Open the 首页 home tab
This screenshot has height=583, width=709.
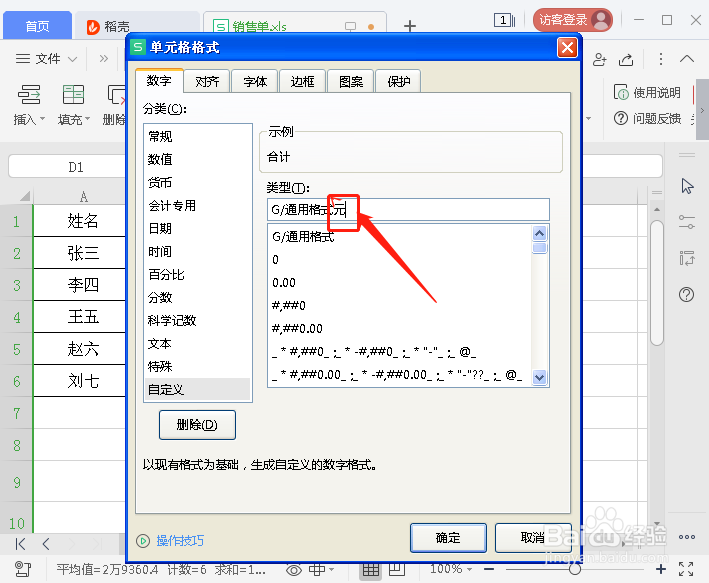37,26
